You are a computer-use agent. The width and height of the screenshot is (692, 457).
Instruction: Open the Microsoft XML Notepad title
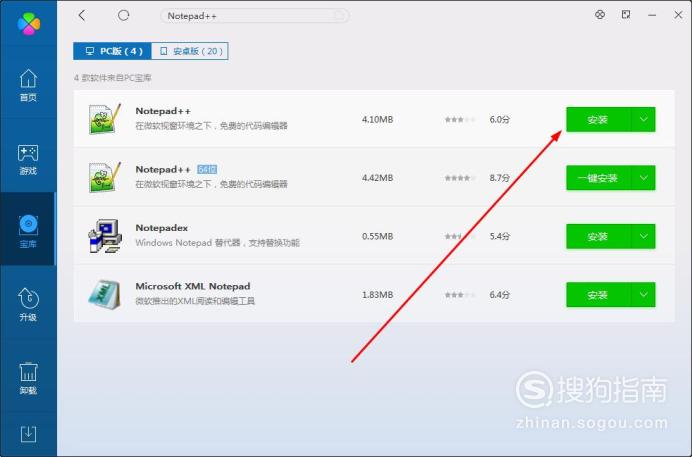pyautogui.click(x=193, y=286)
